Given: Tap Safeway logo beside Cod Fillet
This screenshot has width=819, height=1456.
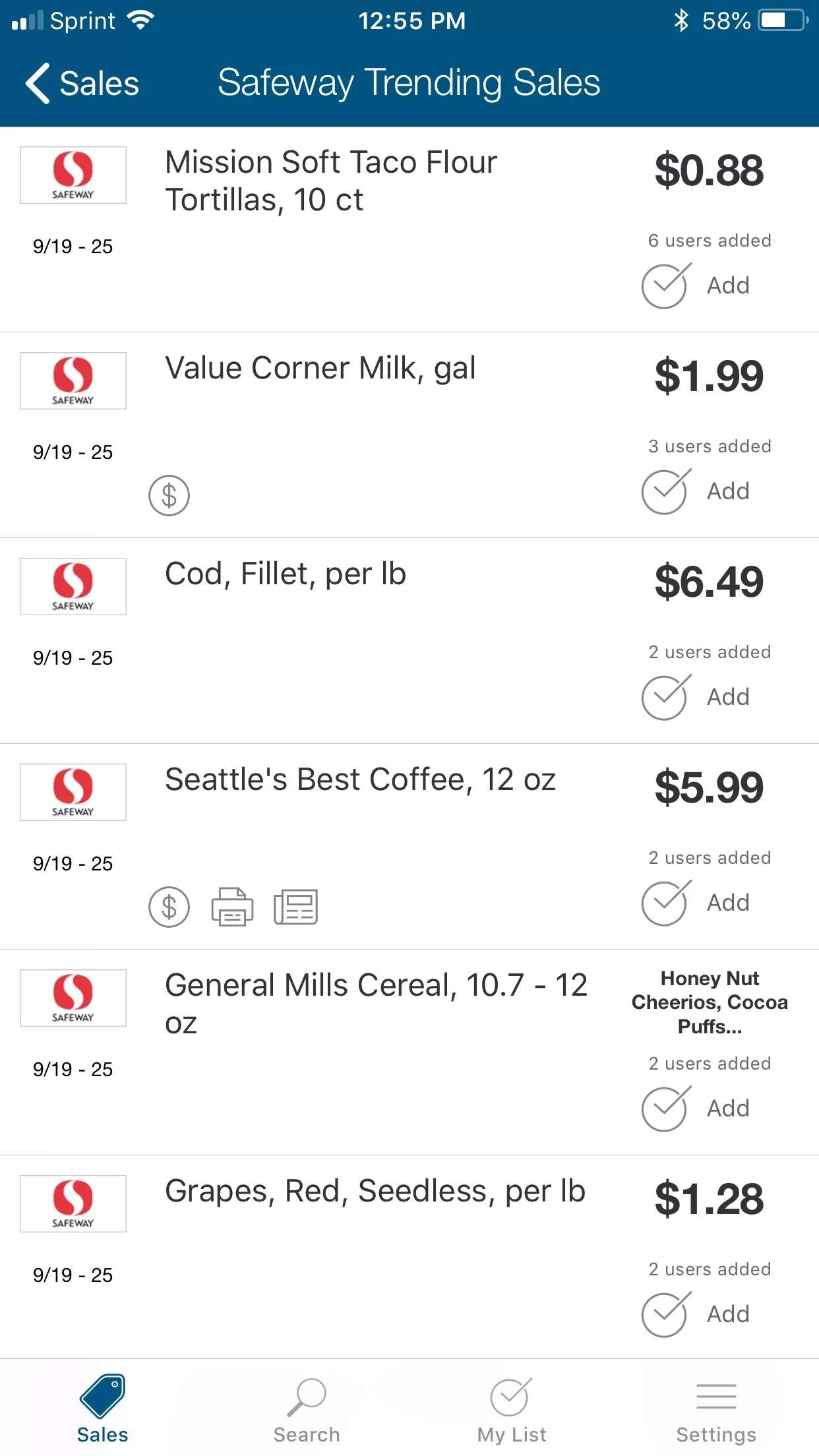Looking at the screenshot, I should (73, 586).
